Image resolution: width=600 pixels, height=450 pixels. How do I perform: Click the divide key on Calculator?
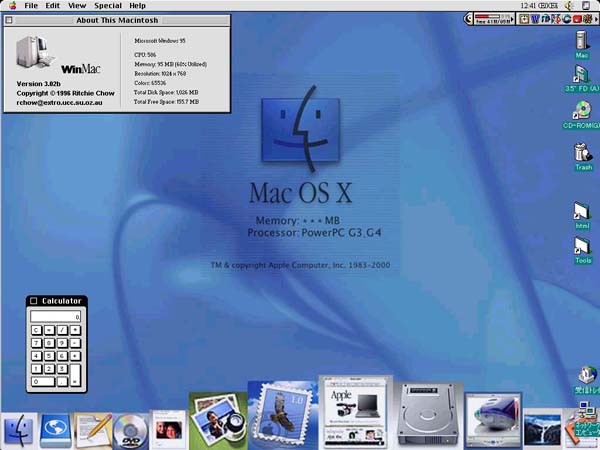(x=62, y=330)
